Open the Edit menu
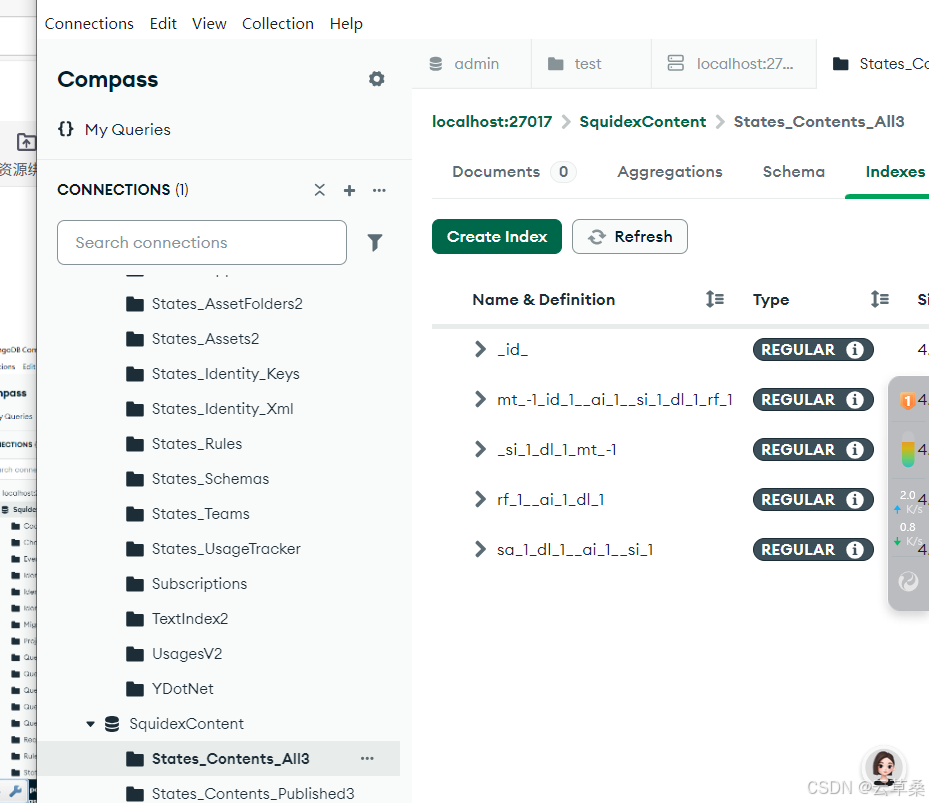929x803 pixels. tap(163, 24)
